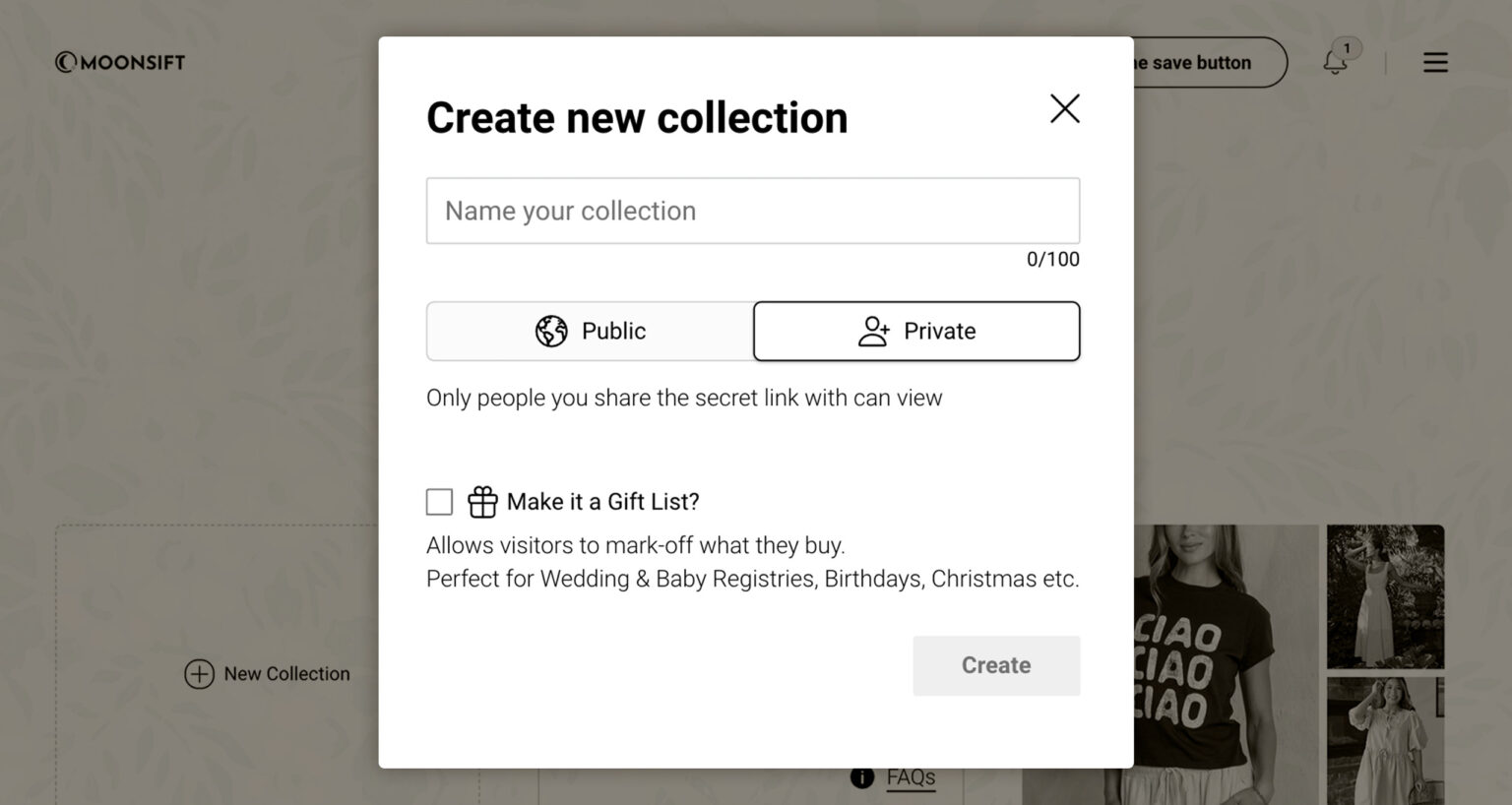The image size is (1512, 805).
Task: Keep the collection set to Private
Action: [x=916, y=331]
